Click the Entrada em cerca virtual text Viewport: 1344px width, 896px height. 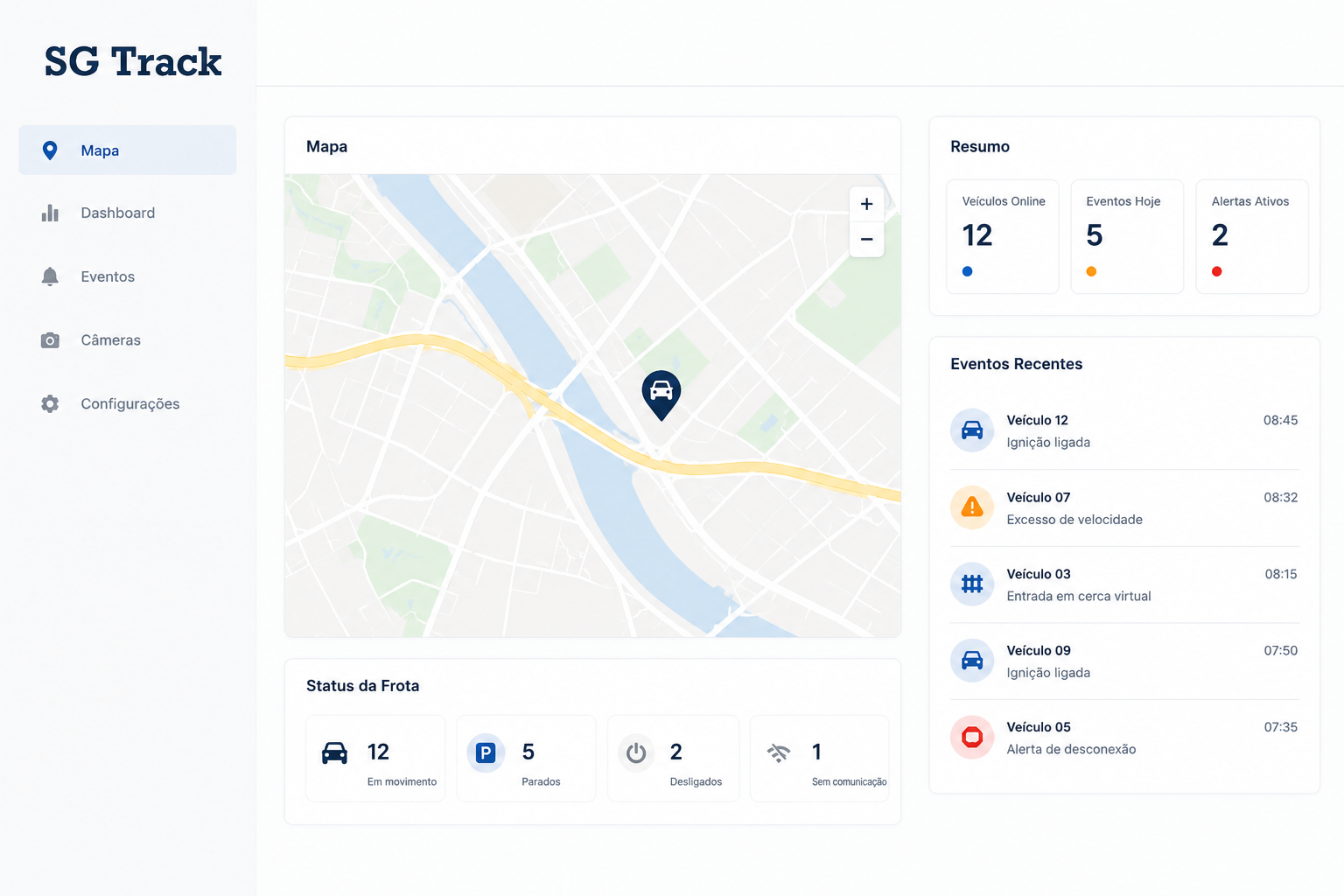pyautogui.click(x=1079, y=596)
